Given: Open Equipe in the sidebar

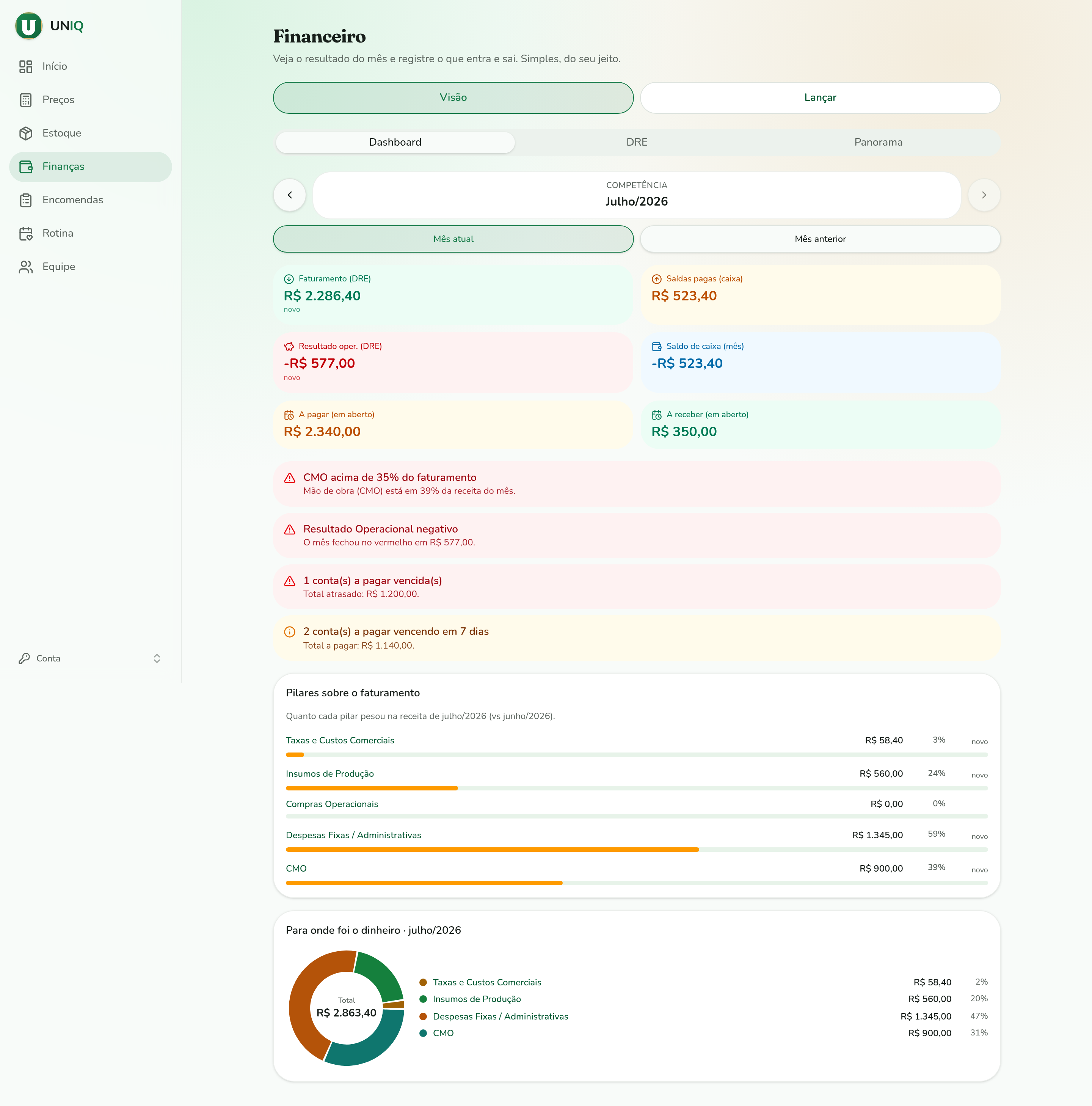Looking at the screenshot, I should point(90,267).
